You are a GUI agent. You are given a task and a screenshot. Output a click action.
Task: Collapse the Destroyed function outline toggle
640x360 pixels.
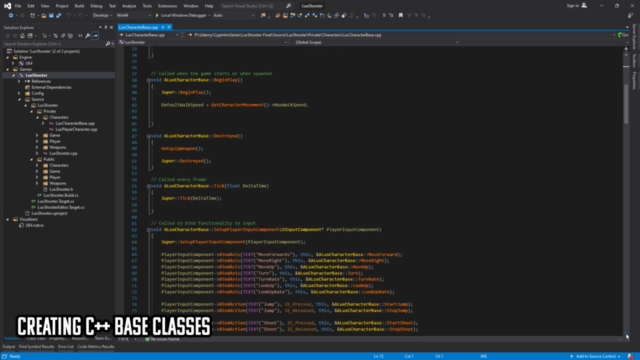(x=149, y=136)
